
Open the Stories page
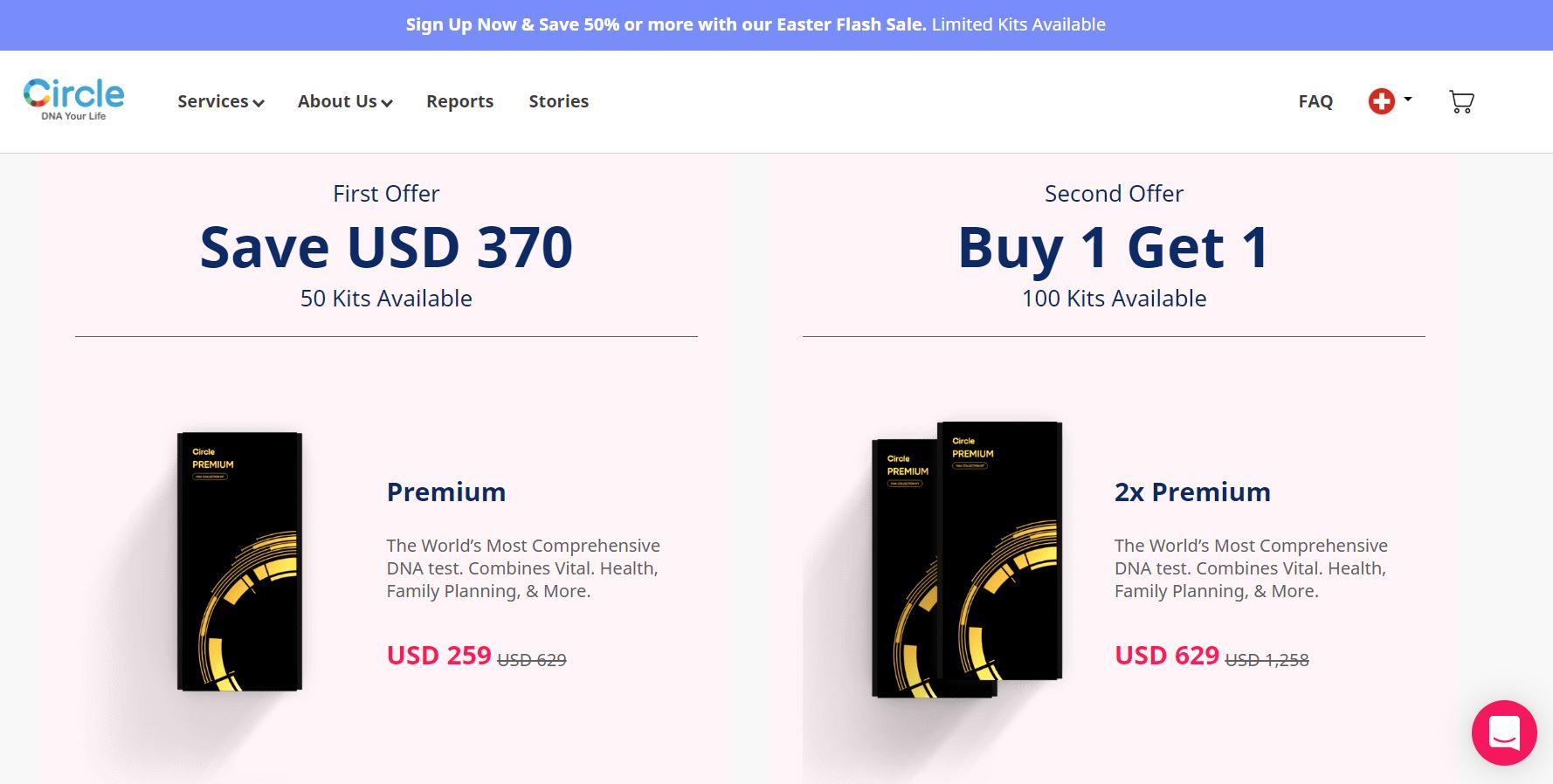click(x=558, y=101)
